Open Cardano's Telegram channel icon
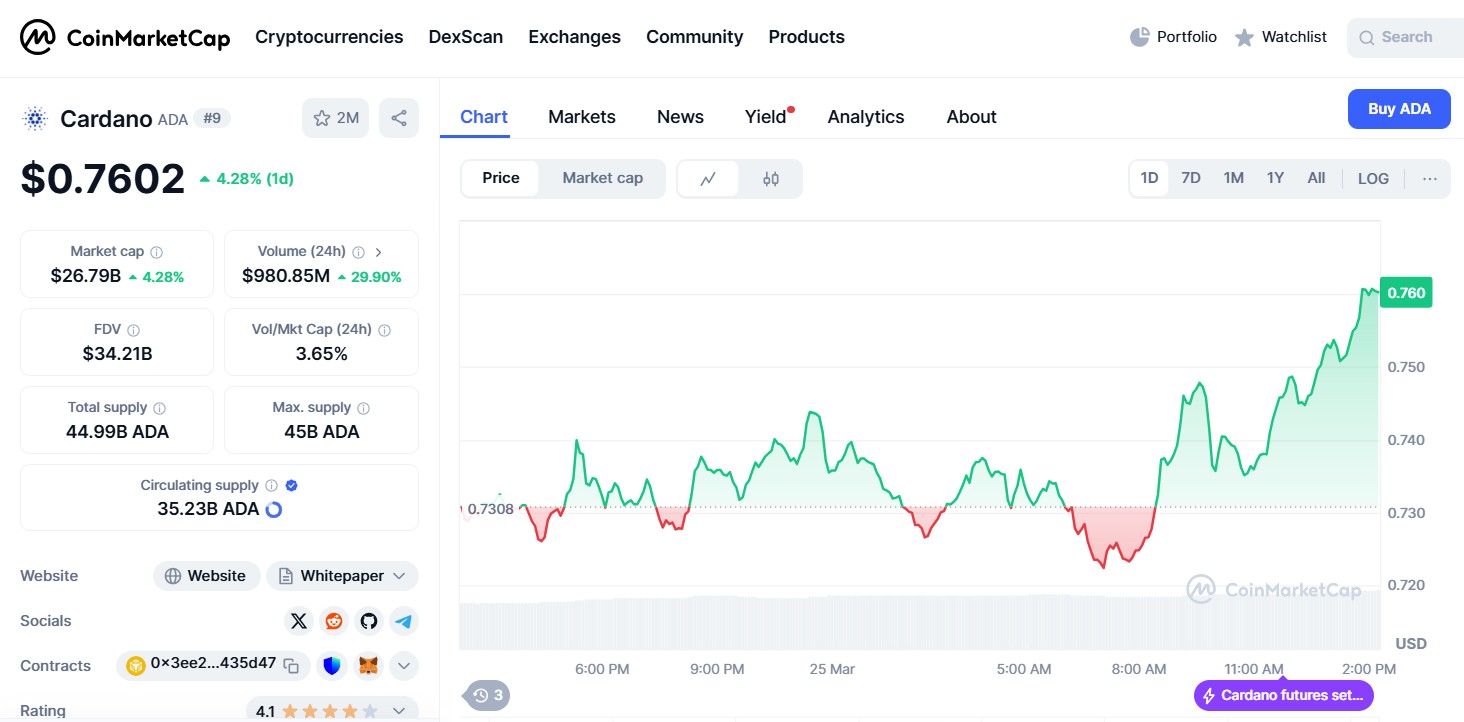This screenshot has width=1464, height=722. click(403, 621)
